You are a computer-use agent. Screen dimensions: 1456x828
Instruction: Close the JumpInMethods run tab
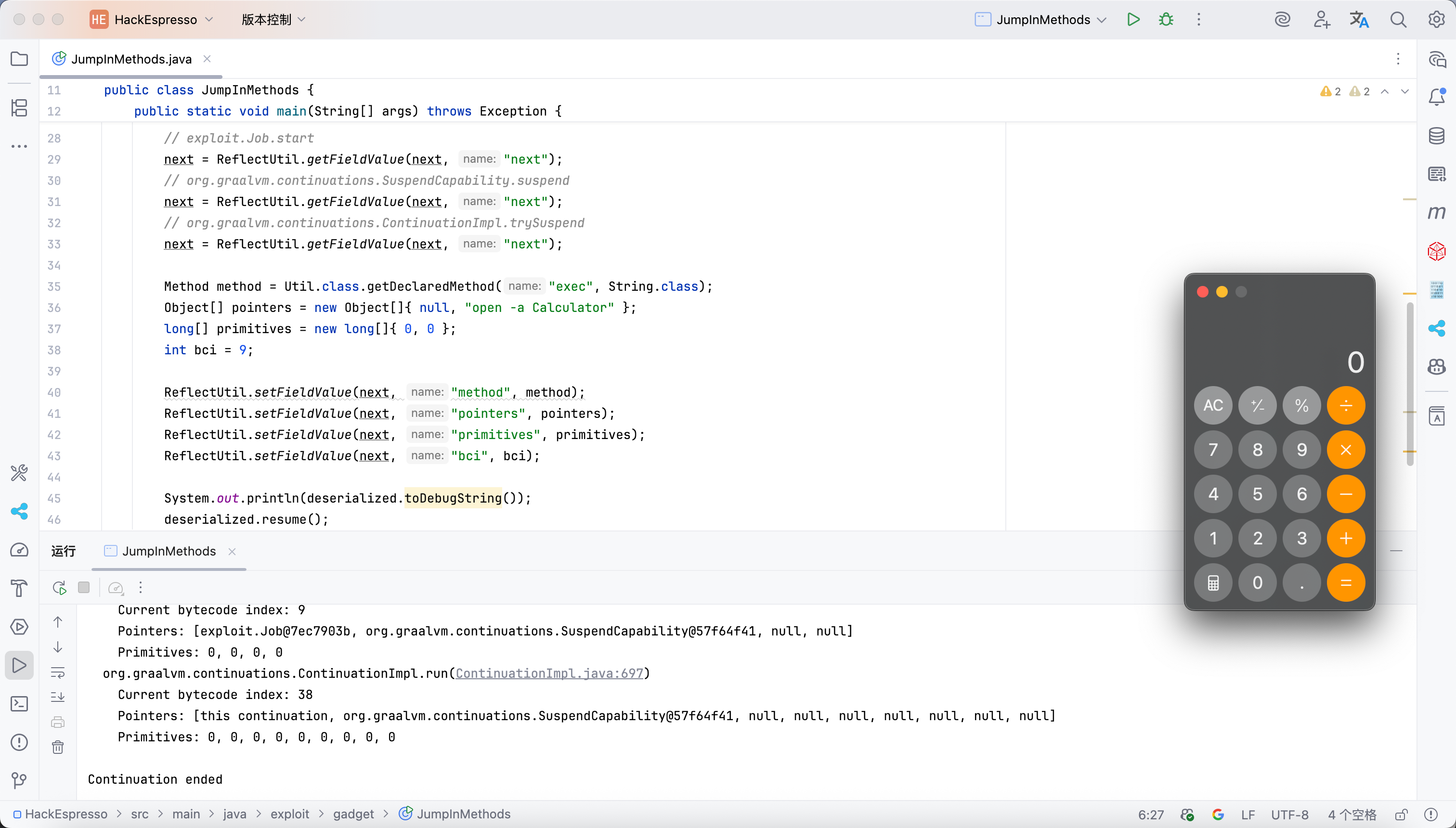232,551
